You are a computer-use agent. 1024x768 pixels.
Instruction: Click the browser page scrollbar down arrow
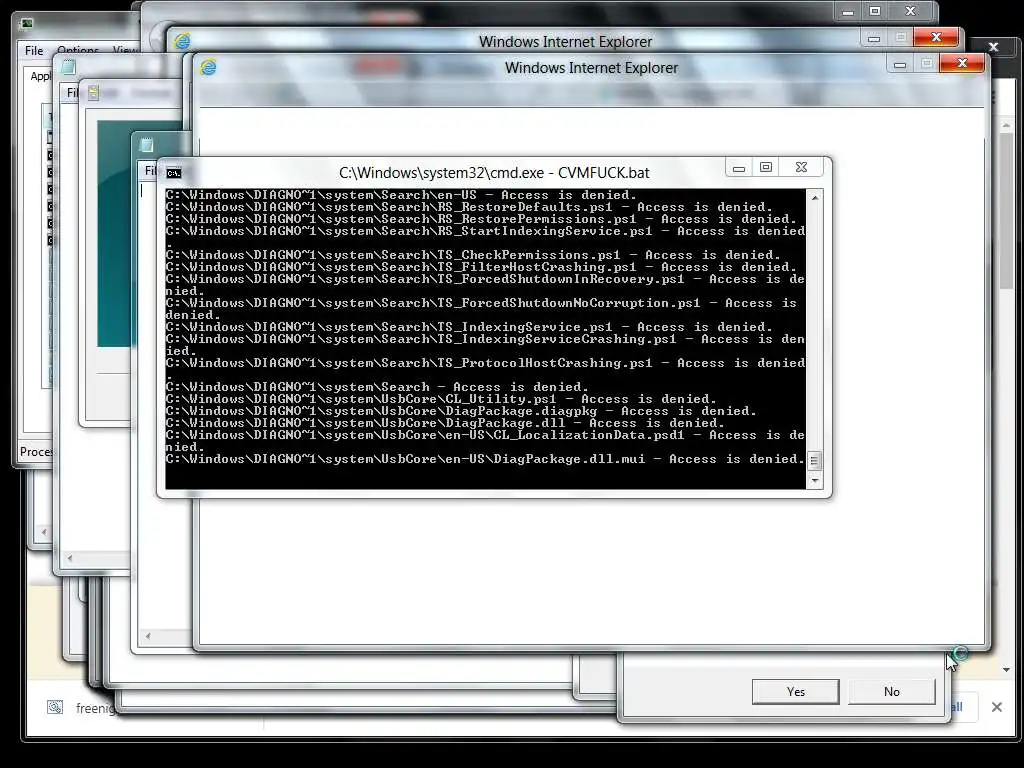(1006, 669)
